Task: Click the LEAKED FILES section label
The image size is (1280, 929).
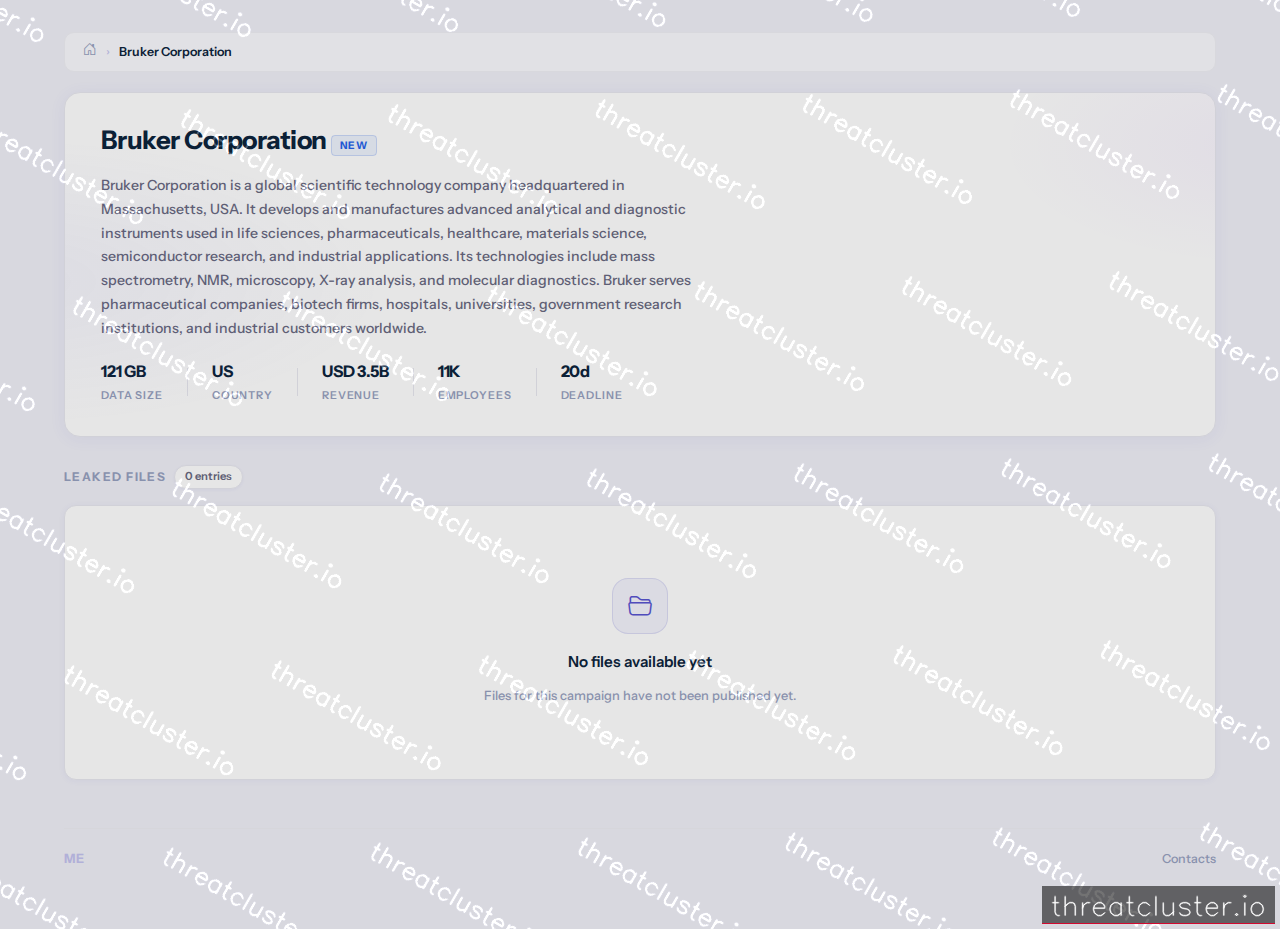Action: pos(115,477)
